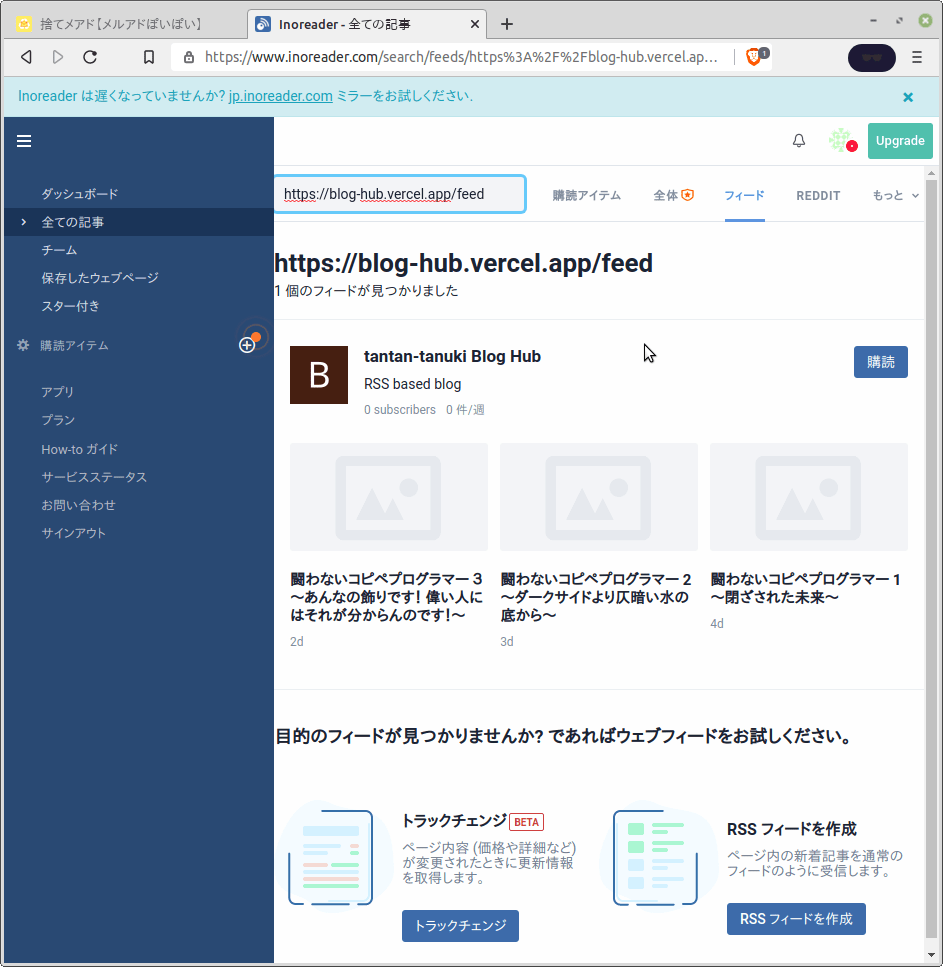
Task: Select the フィード search tab
Action: tap(744, 195)
